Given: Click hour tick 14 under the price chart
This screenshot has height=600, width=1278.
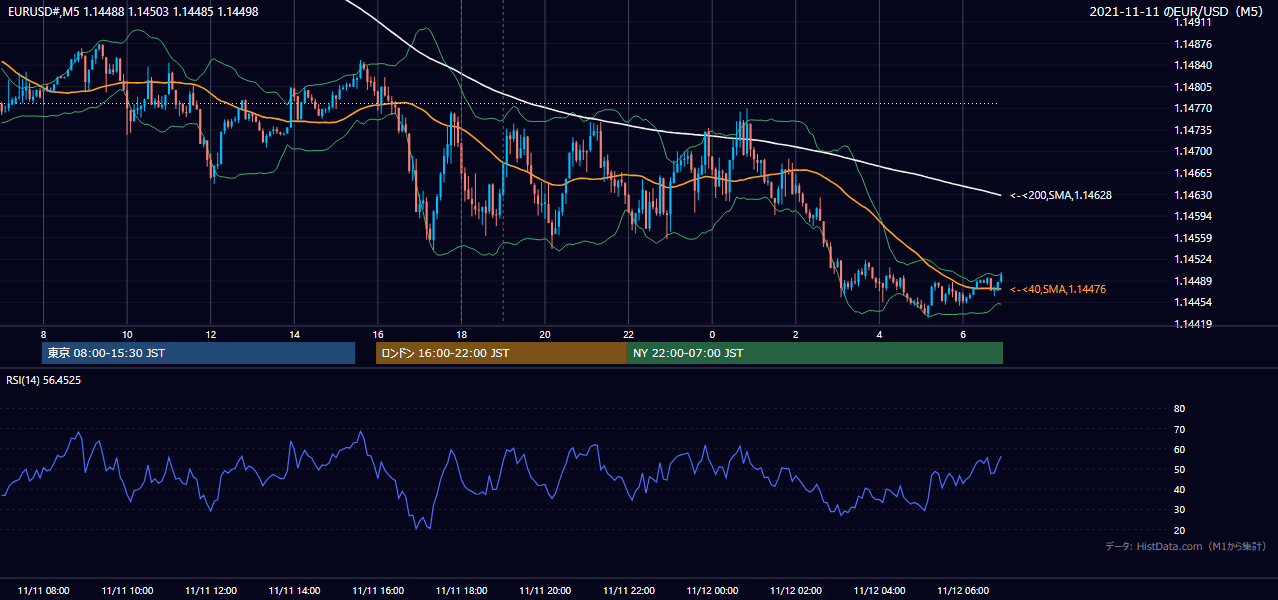Looking at the screenshot, I should (294, 334).
